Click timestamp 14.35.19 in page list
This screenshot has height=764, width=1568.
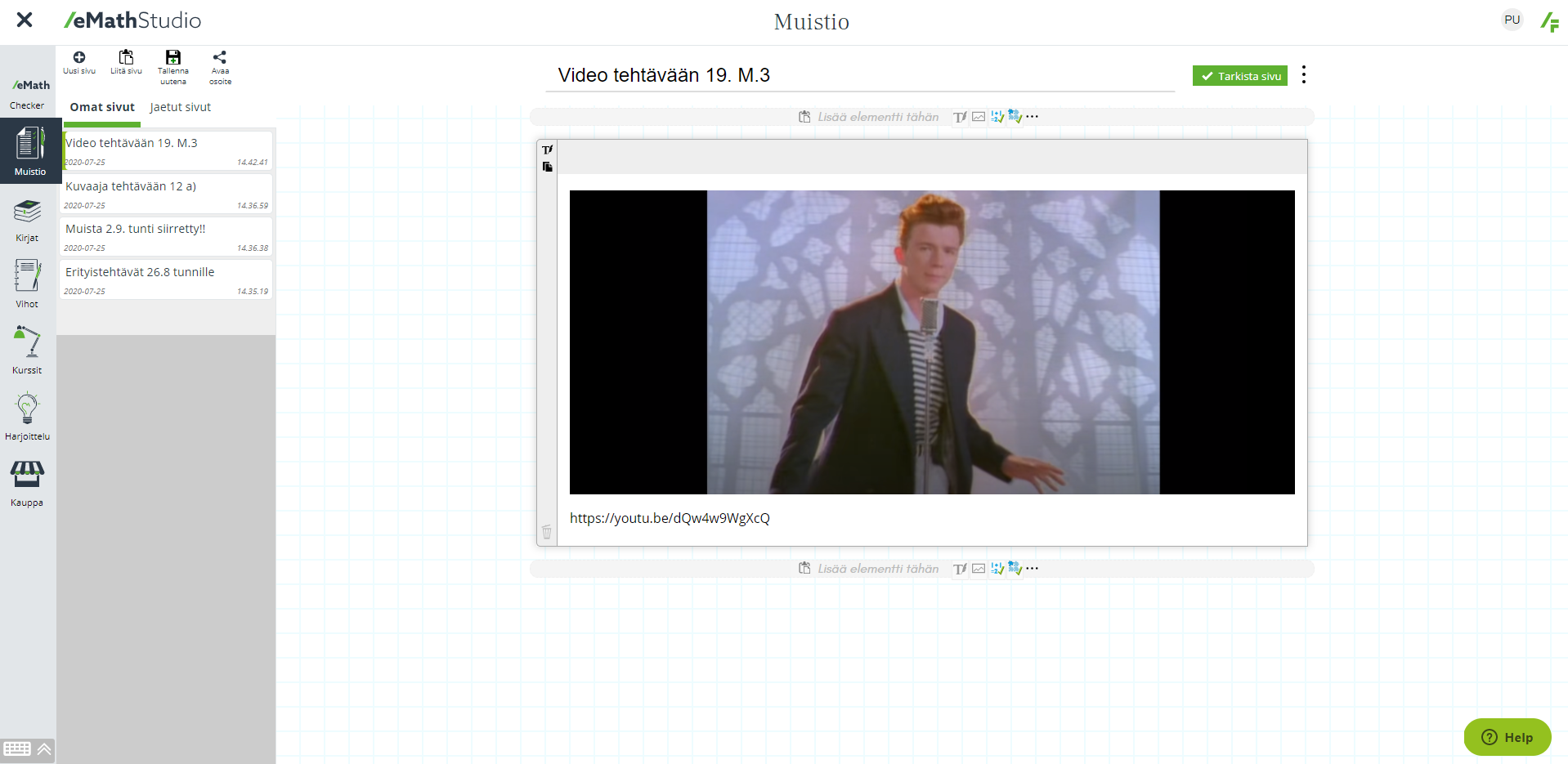(253, 292)
